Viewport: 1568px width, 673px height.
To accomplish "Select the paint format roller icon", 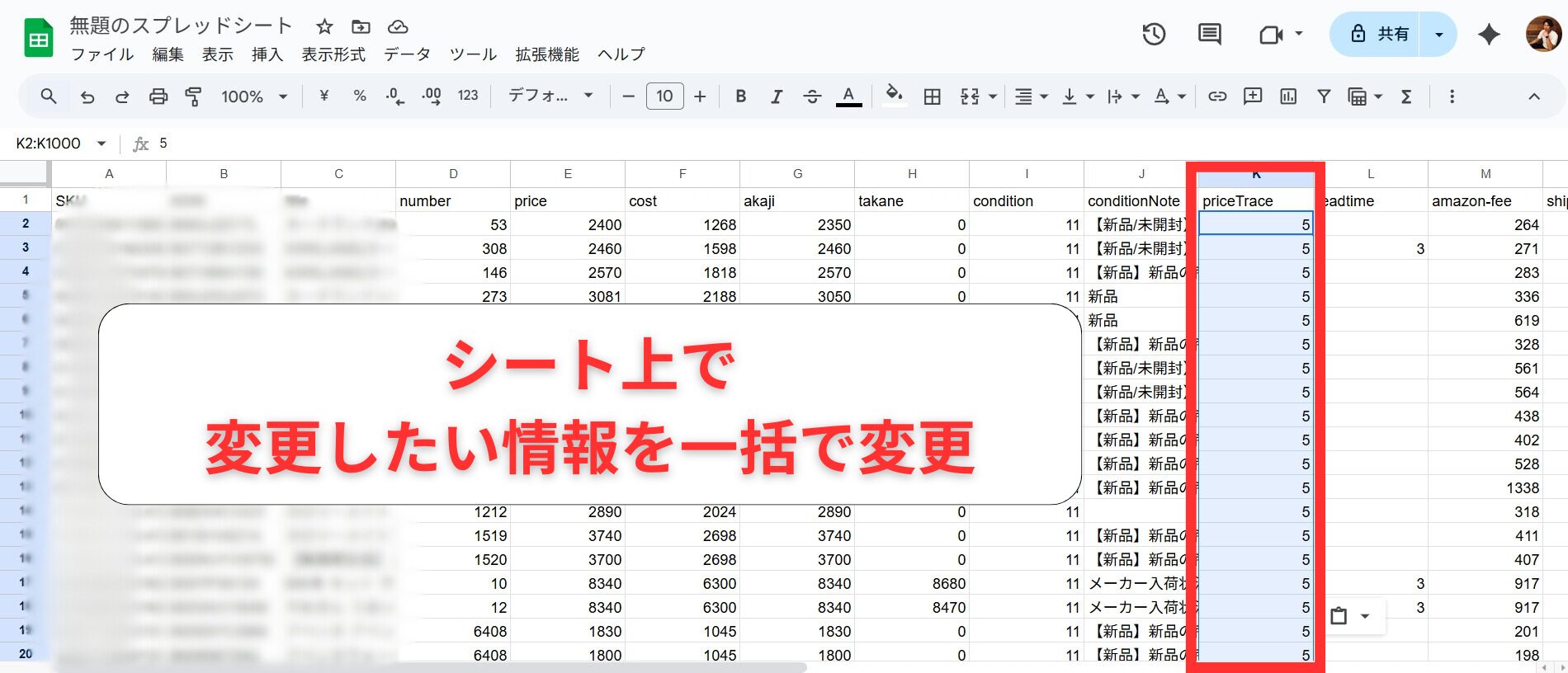I will point(193,96).
